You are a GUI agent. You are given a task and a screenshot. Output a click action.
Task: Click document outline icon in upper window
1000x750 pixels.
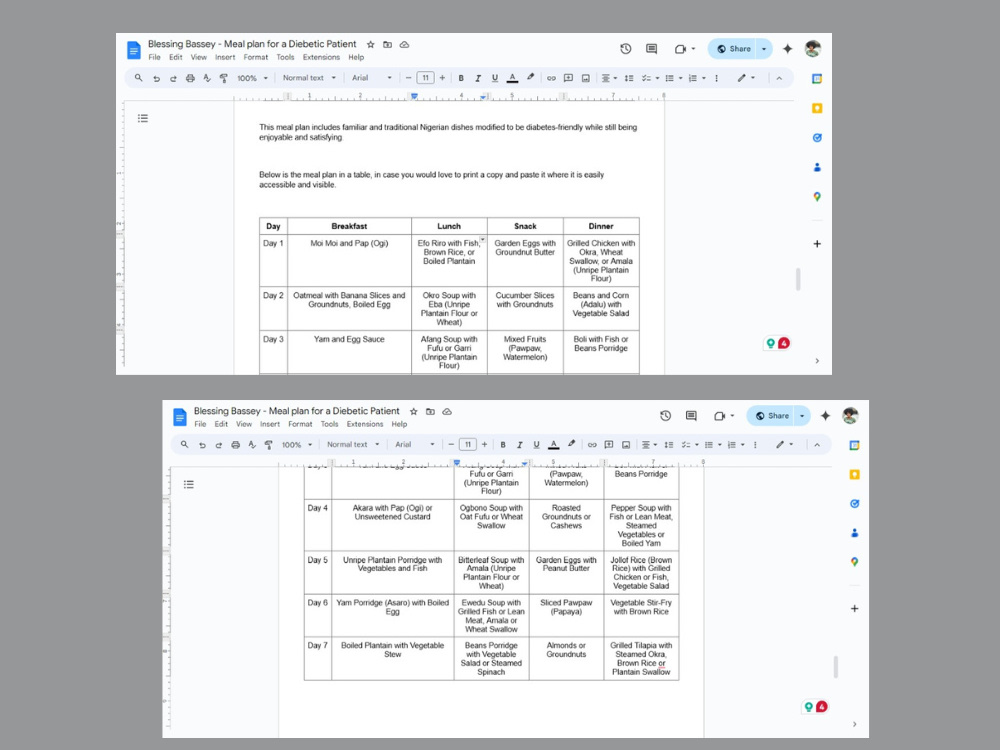(143, 118)
